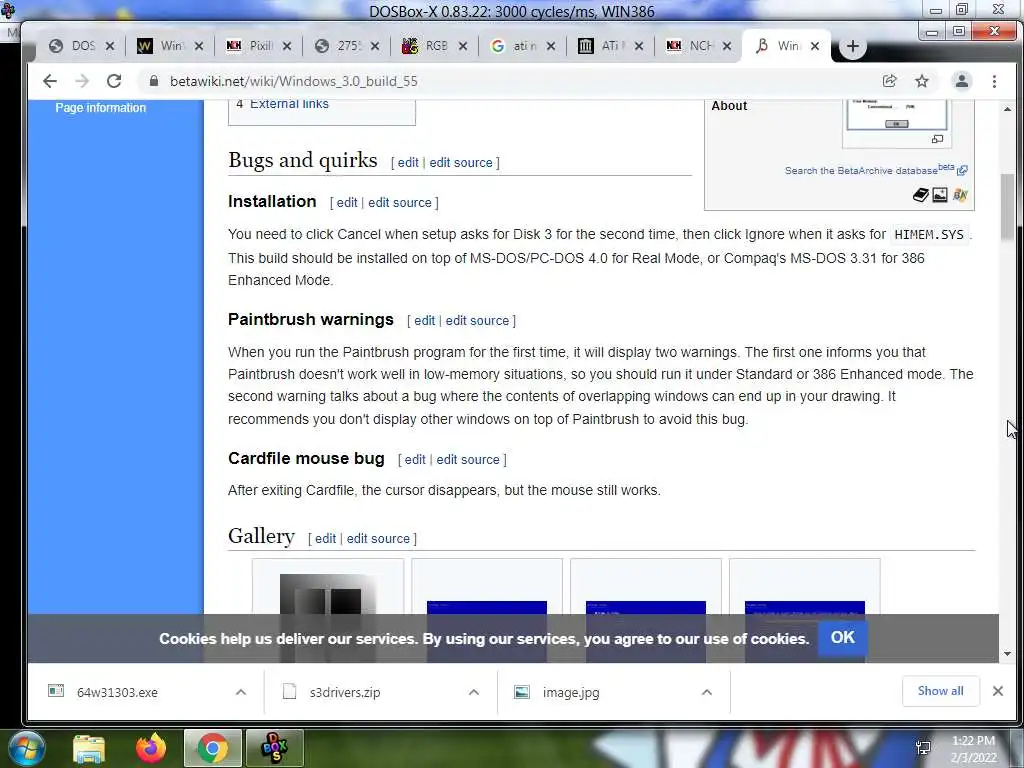Click the vertical scrollbar thumb
Viewport: 1024px width, 768px height.
pos(1007,207)
